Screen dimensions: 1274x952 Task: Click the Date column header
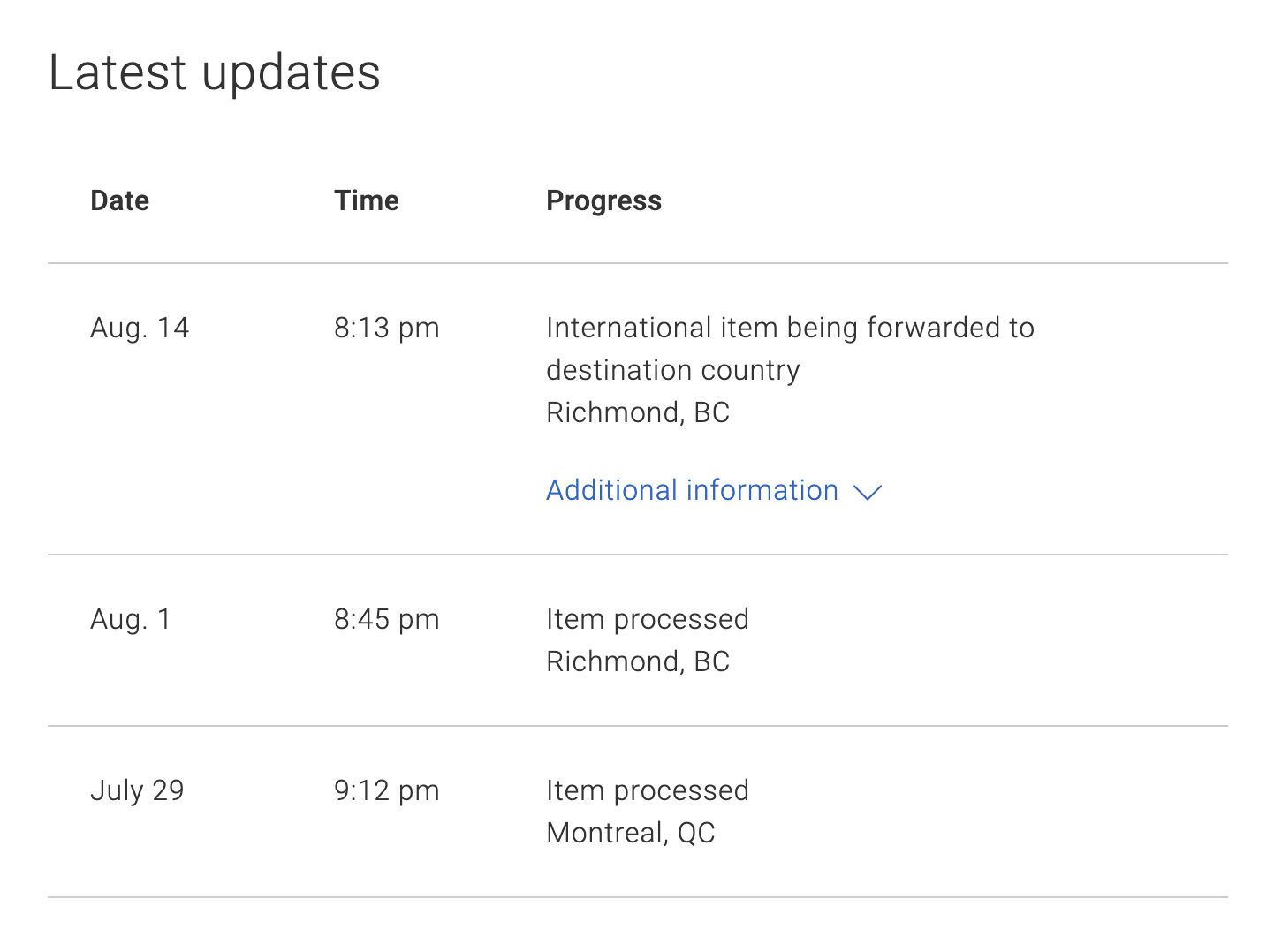119,200
